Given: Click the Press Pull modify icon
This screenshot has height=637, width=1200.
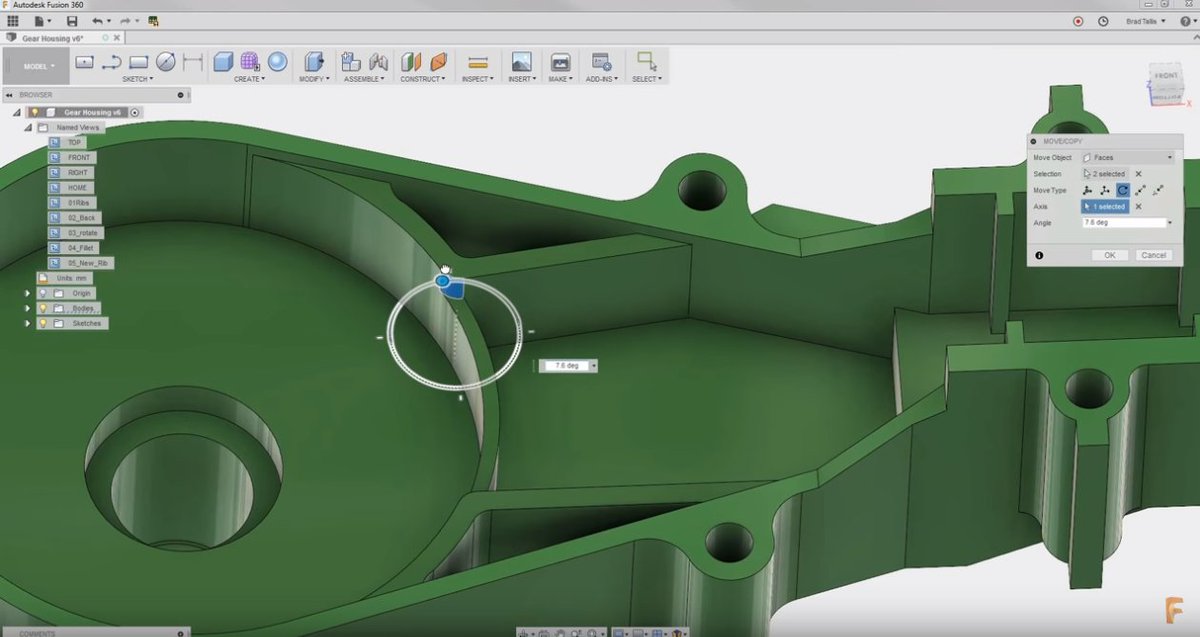Looking at the screenshot, I should (314, 62).
